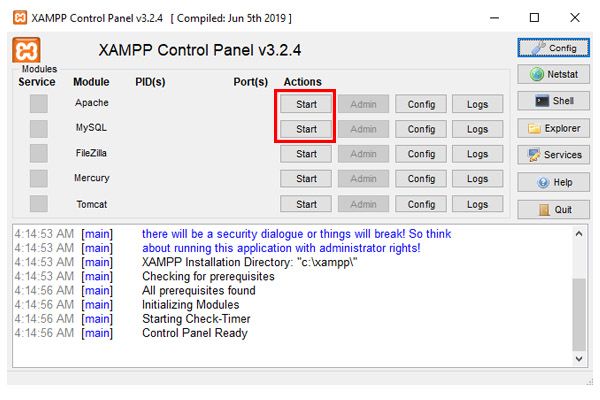This screenshot has width=600, height=400.
Task: Launch the Shell button
Action: (553, 101)
